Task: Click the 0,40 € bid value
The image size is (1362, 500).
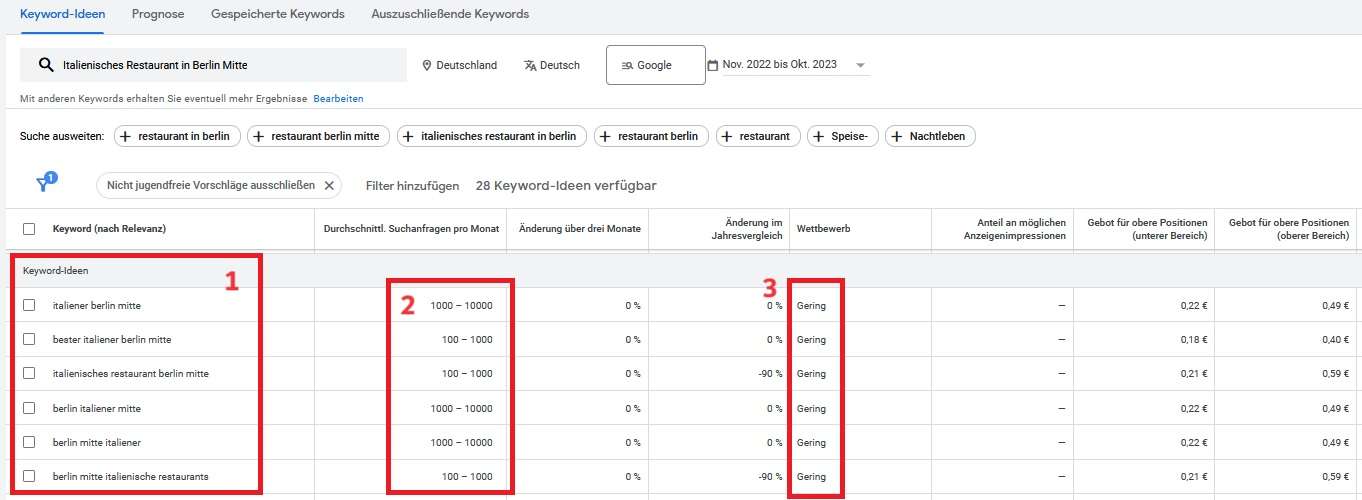Action: tap(1335, 339)
